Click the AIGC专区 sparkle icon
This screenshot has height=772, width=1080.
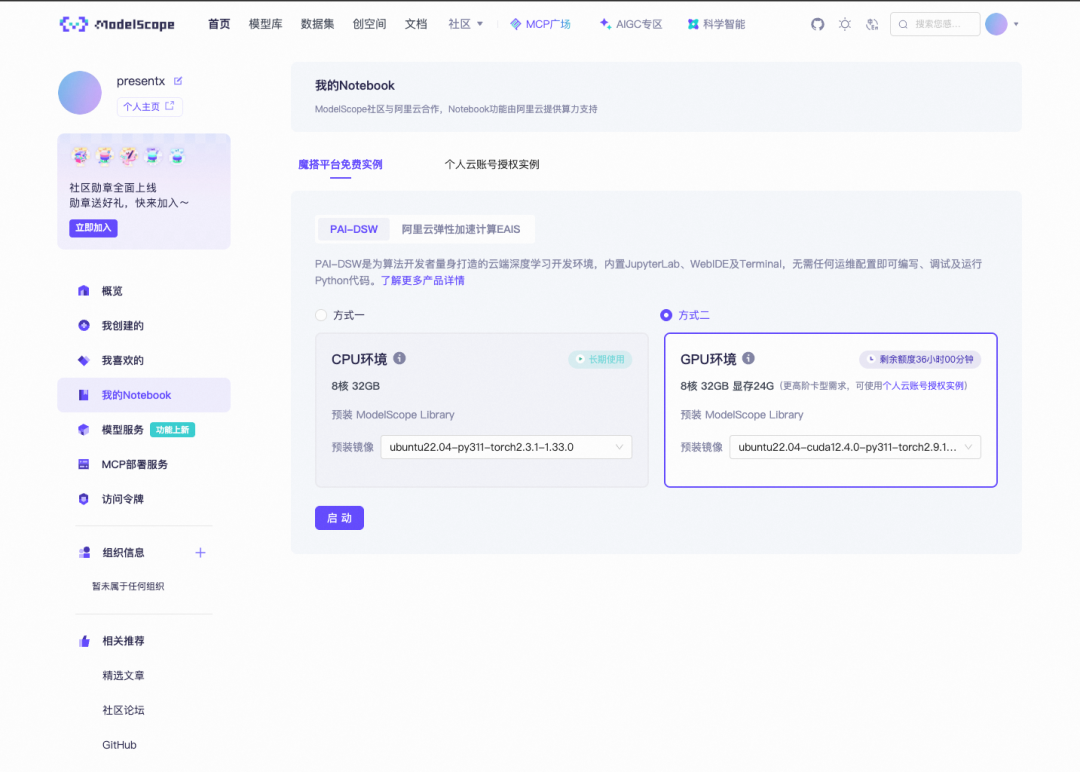pyautogui.click(x=605, y=24)
